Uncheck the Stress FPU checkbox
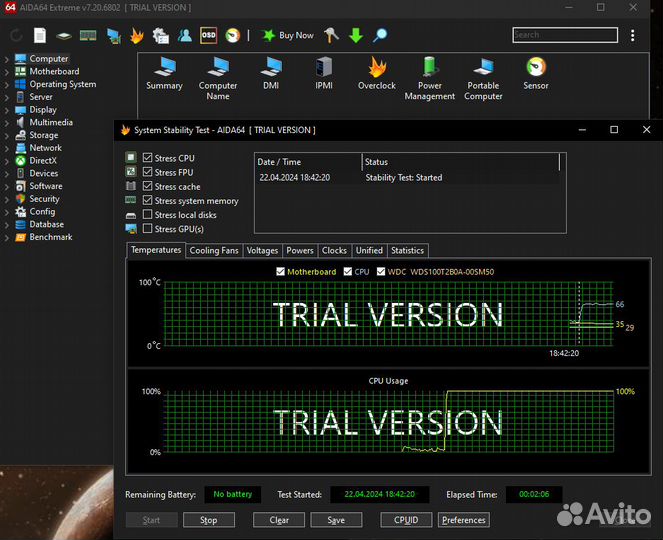663x540 pixels. point(147,172)
